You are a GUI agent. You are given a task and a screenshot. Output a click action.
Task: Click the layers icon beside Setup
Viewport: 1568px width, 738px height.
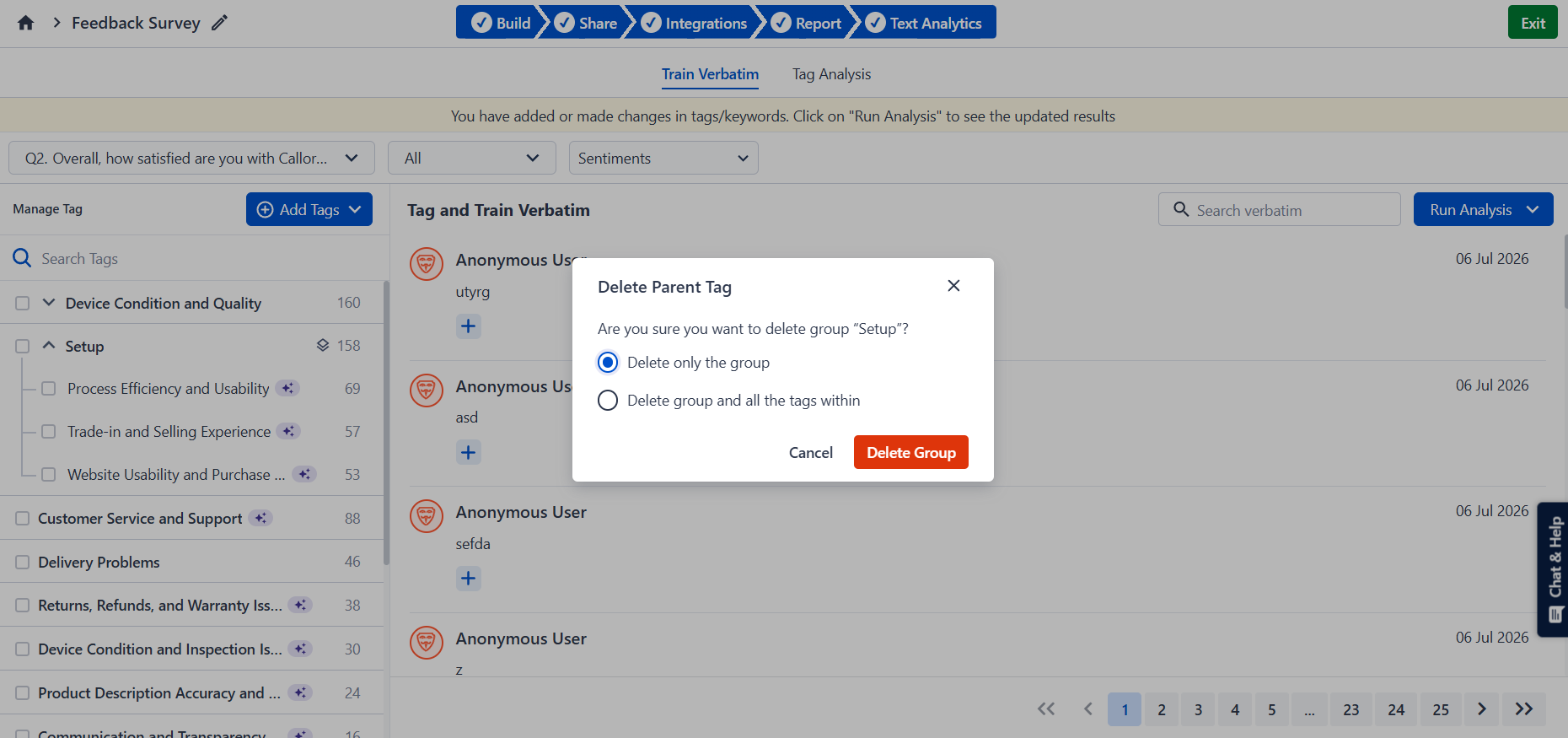(x=323, y=346)
